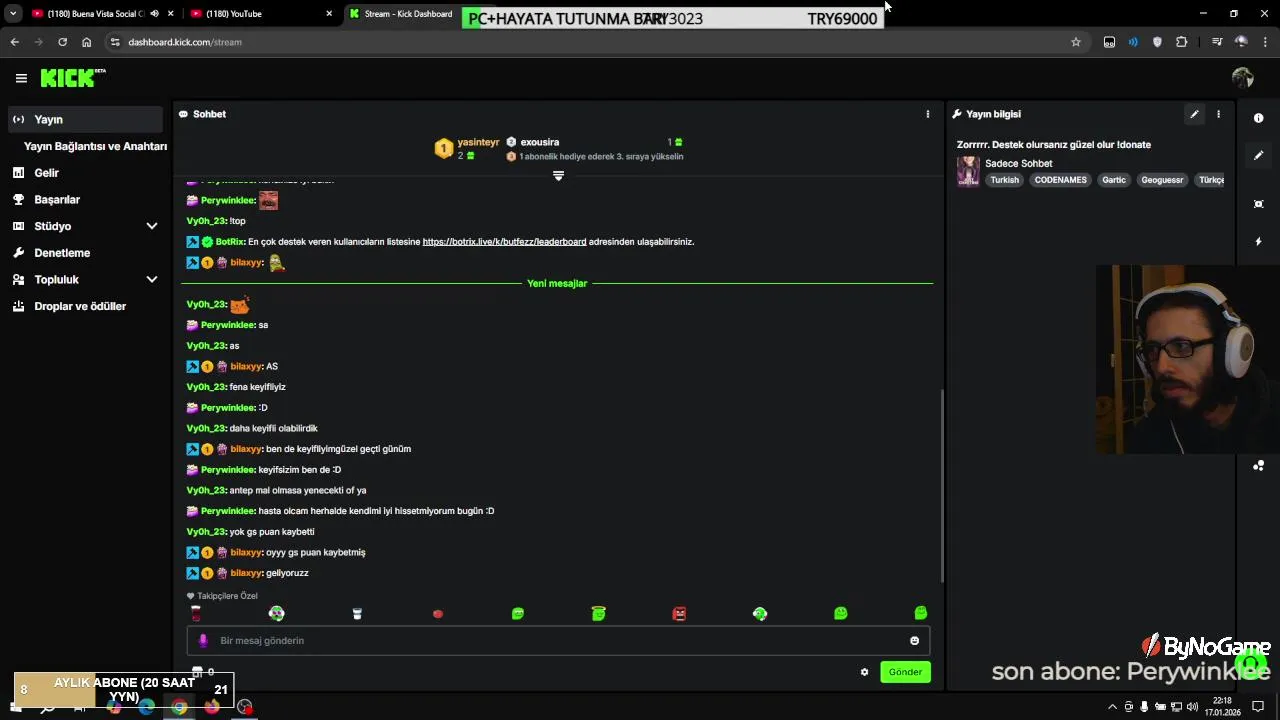
Task: Click the lightning bolt icon in right rail
Action: (x=1258, y=242)
